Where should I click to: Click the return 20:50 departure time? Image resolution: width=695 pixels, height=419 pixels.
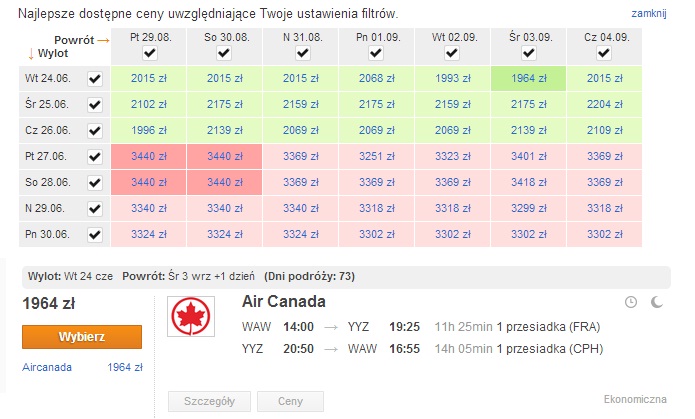coord(298,349)
